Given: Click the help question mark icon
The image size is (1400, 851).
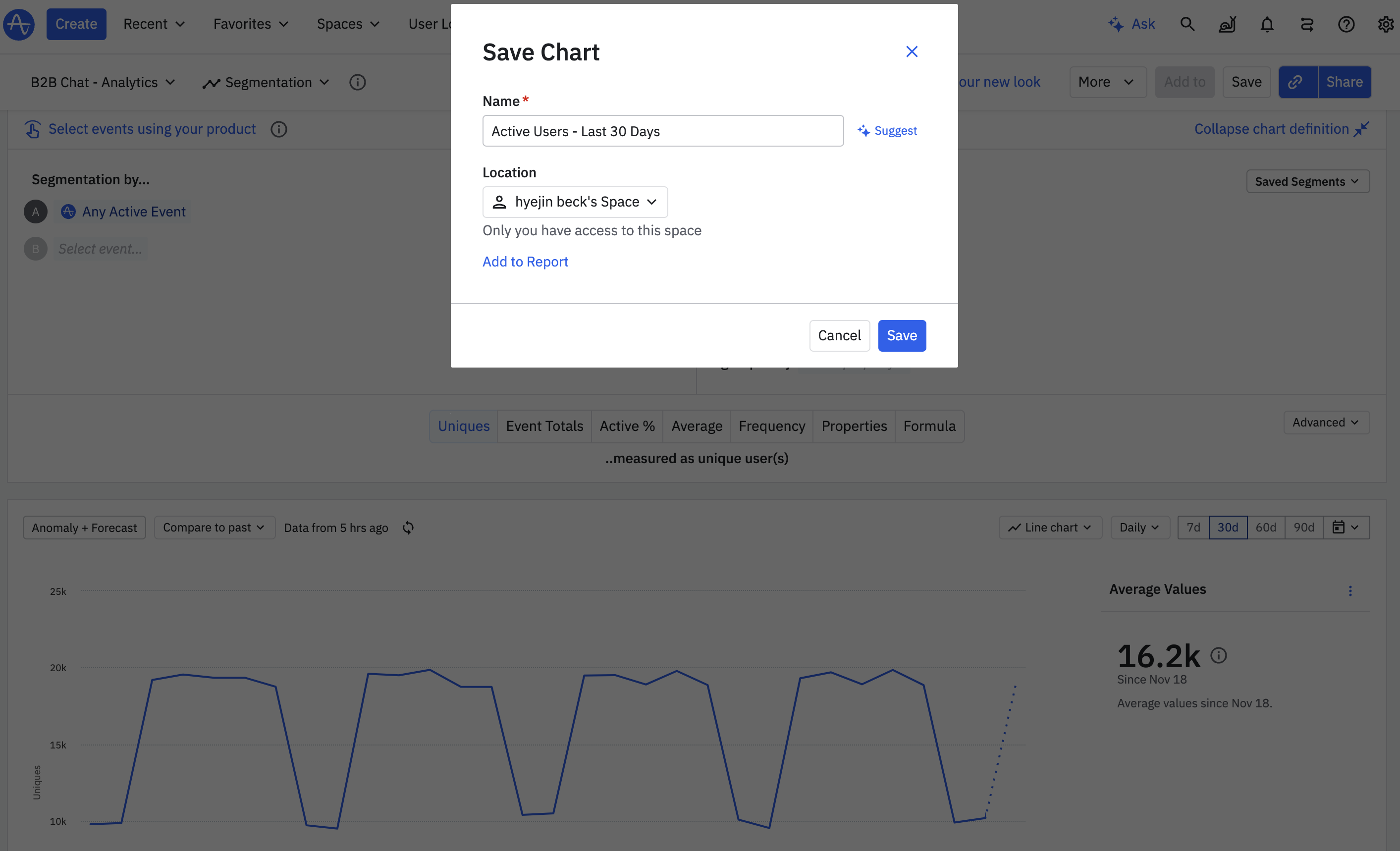Looking at the screenshot, I should click(x=1346, y=24).
